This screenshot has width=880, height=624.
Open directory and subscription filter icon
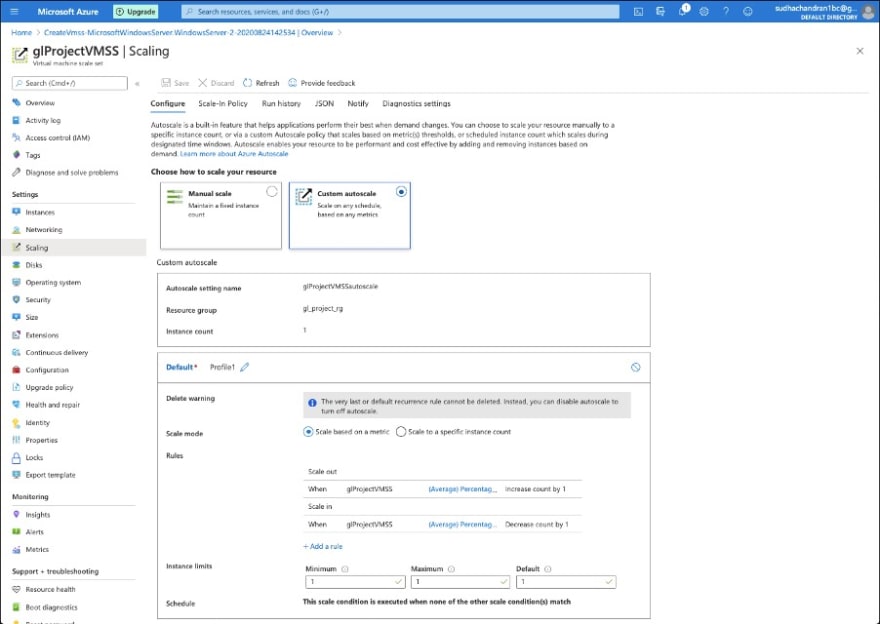[660, 11]
